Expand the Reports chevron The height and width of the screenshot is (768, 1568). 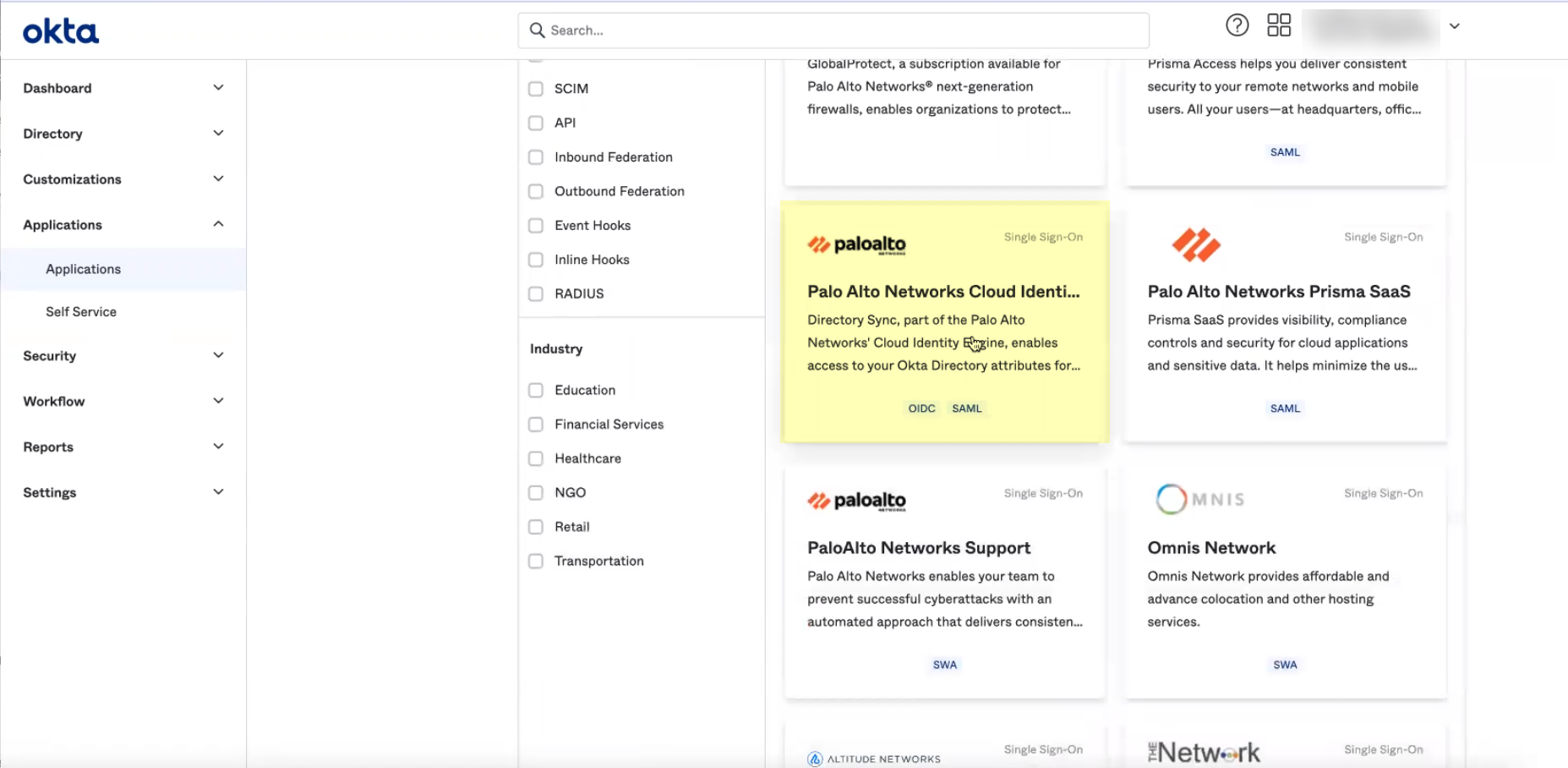coord(218,447)
